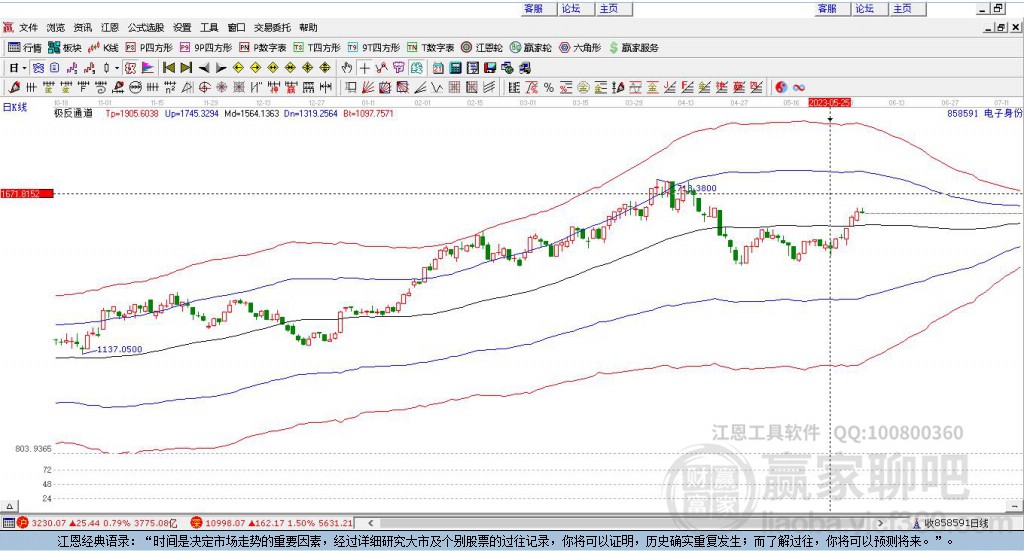Launch the 赢家轮 wheel tool
Viewport: 1024px width, 551px height.
(530, 48)
